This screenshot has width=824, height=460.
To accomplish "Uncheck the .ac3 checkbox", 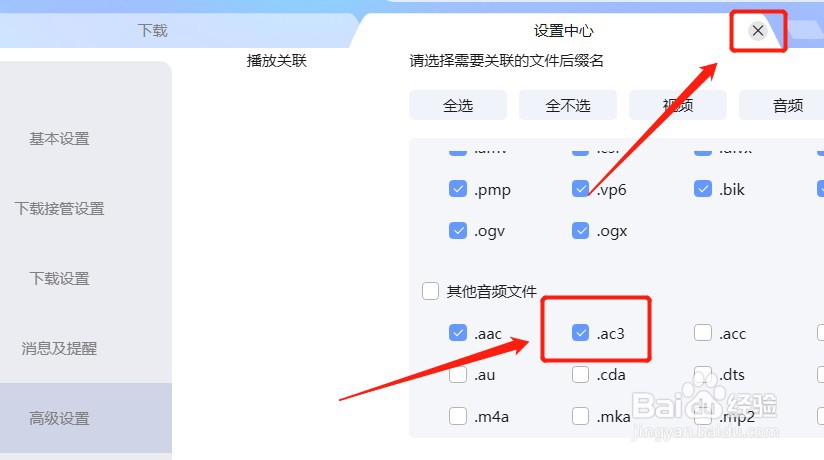I will tap(580, 333).
